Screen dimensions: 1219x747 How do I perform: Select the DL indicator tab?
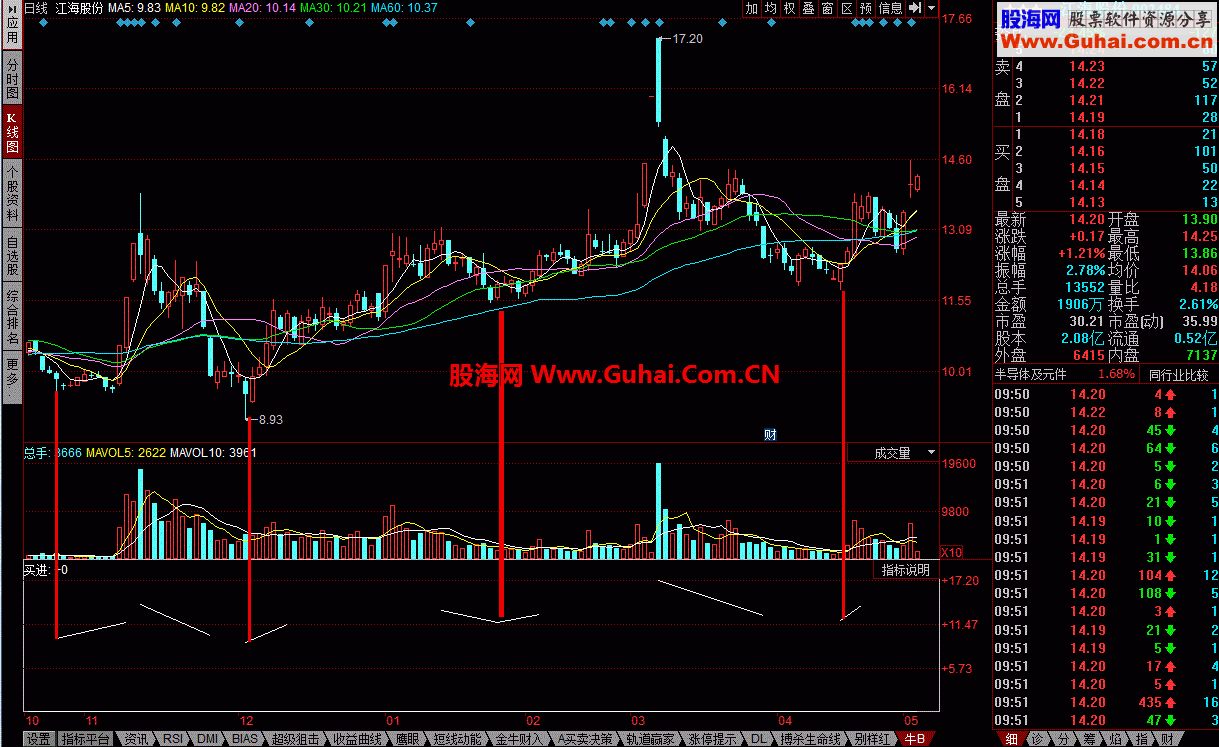pos(758,739)
